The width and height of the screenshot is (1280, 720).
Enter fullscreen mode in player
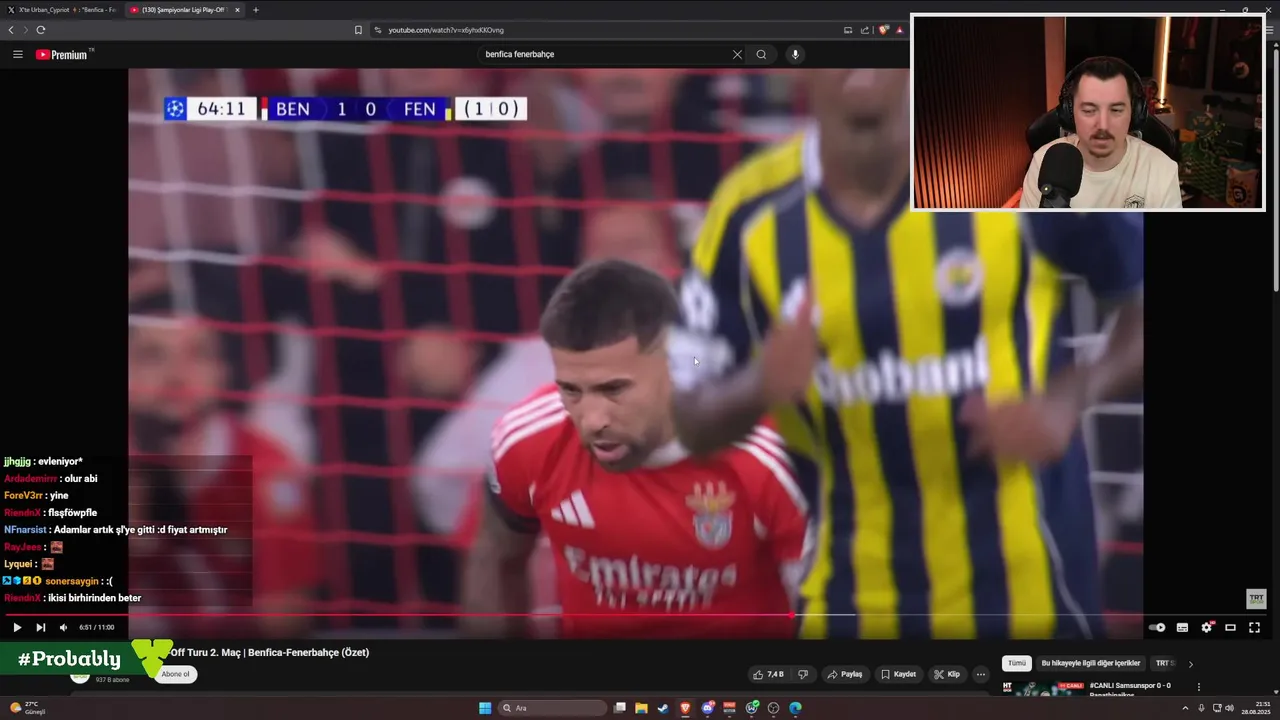click(x=1254, y=627)
